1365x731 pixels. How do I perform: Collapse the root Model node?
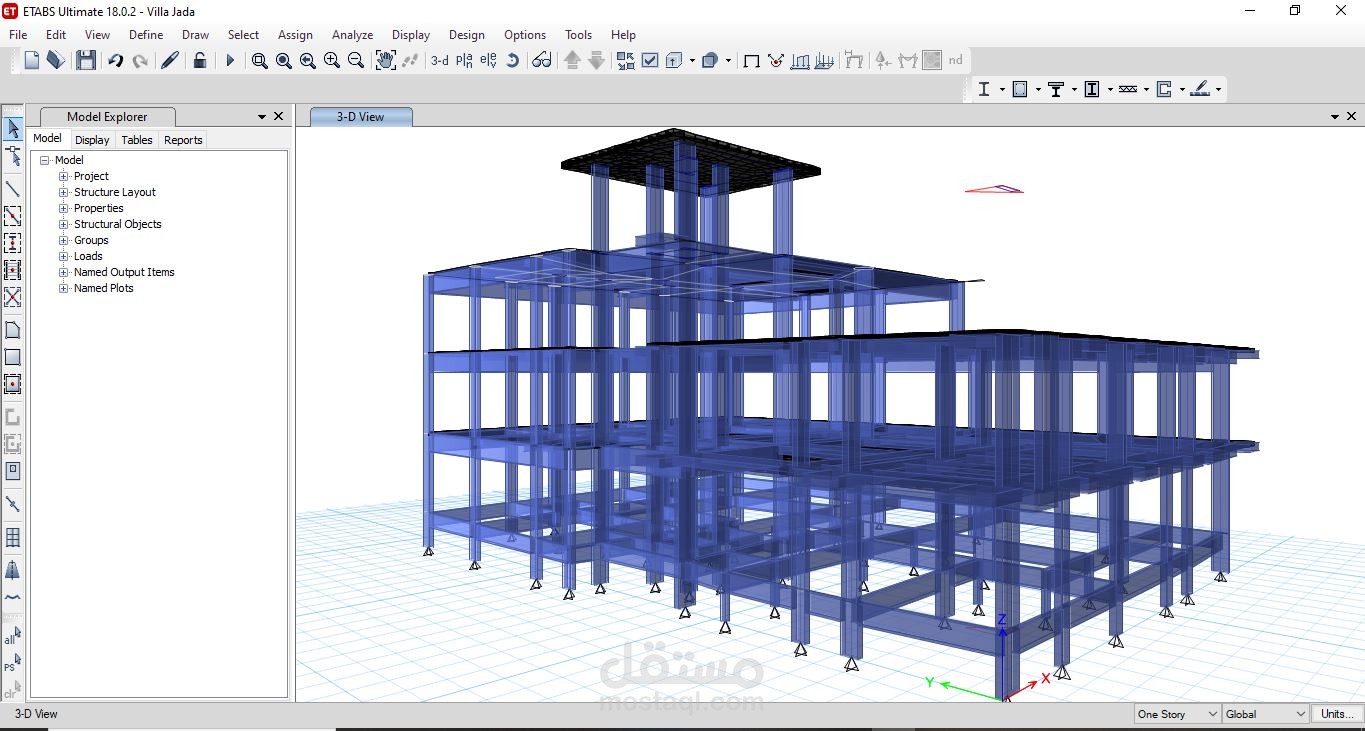45,160
